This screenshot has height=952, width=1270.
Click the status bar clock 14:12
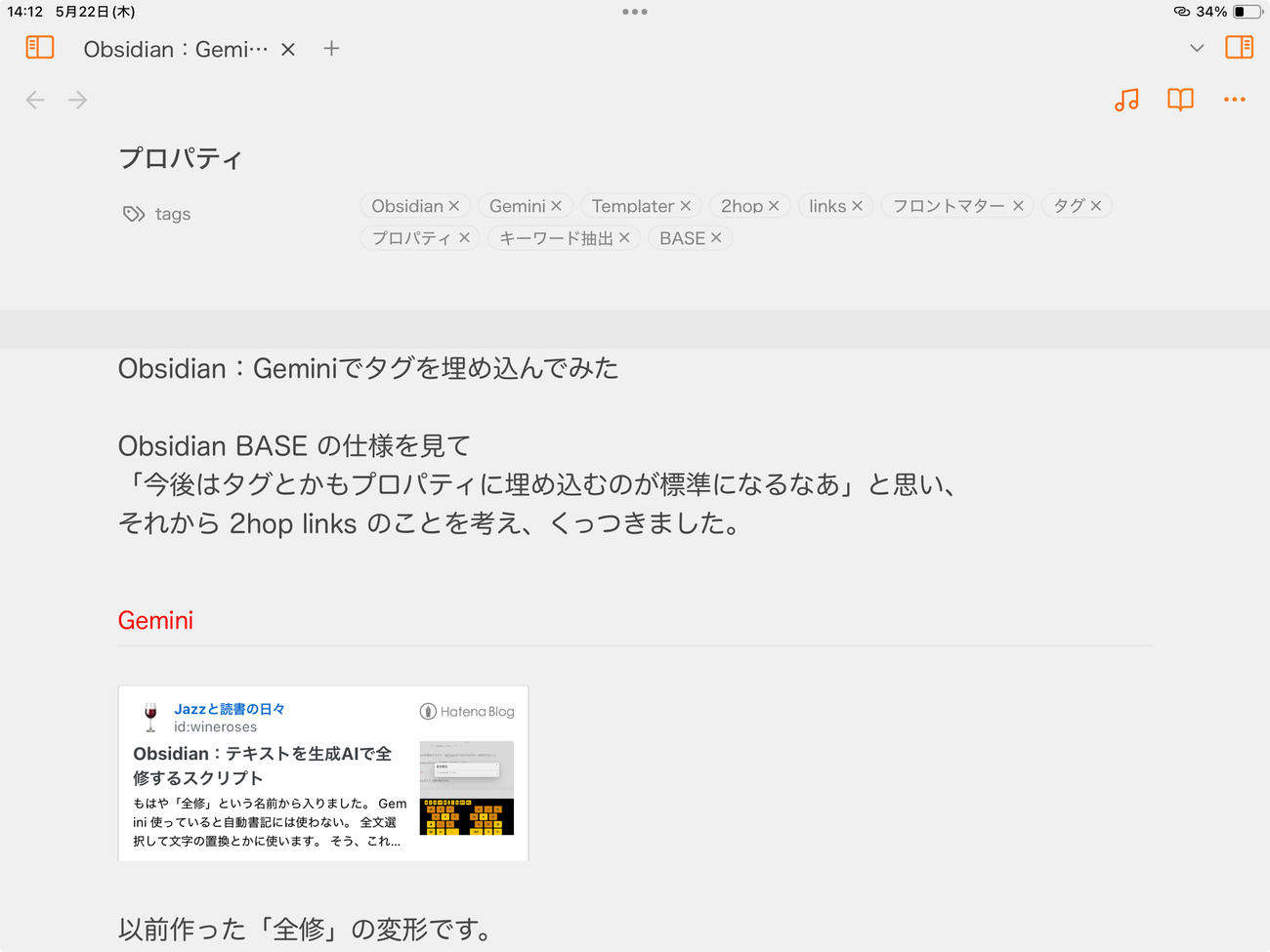25,12
